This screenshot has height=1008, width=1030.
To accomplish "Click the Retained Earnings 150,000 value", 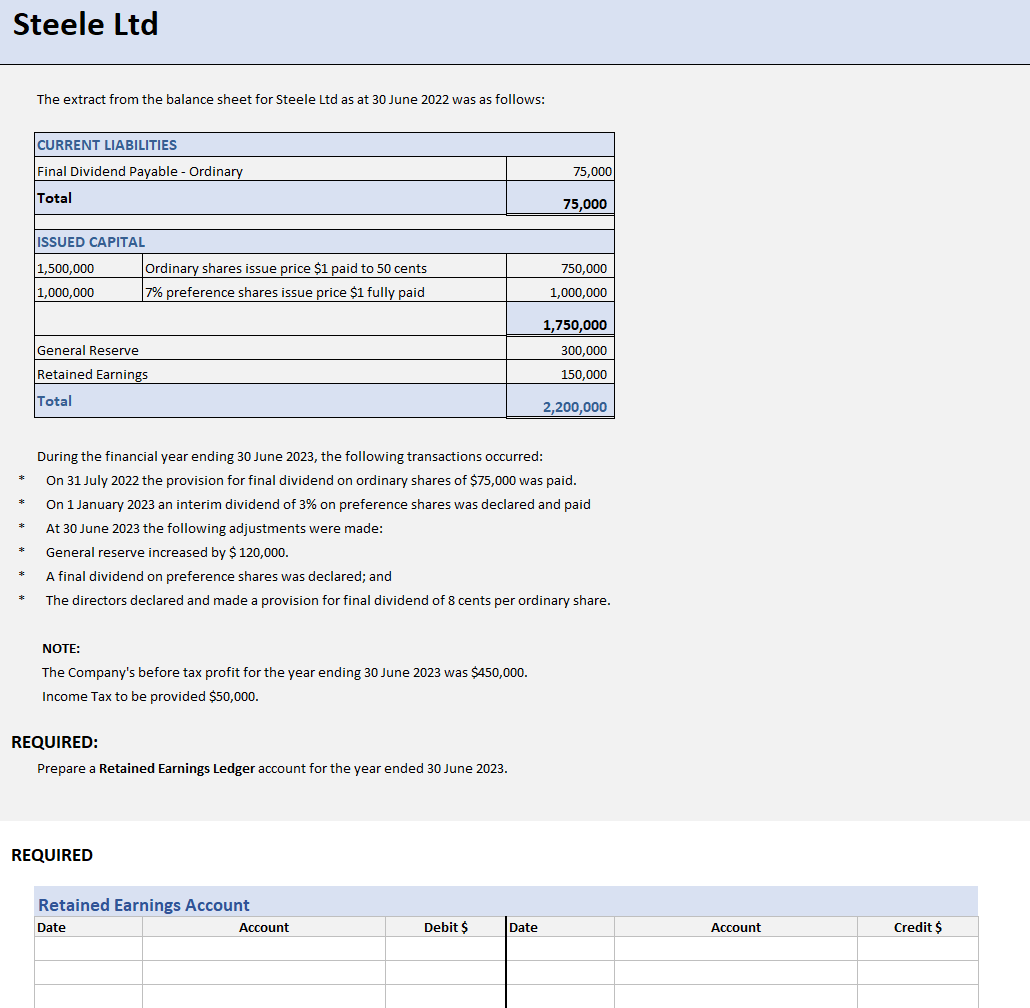I will 589,374.
